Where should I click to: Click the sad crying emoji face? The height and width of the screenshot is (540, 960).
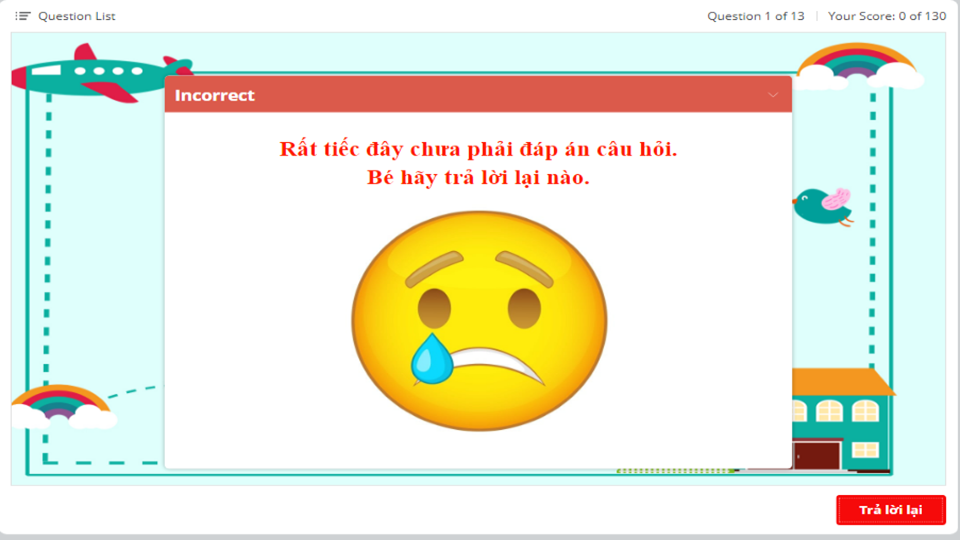pyautogui.click(x=479, y=322)
